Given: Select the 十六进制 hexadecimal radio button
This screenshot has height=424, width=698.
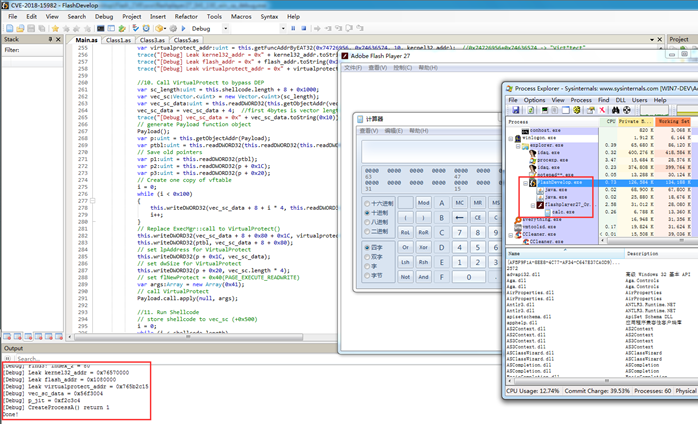Looking at the screenshot, I should [367, 204].
